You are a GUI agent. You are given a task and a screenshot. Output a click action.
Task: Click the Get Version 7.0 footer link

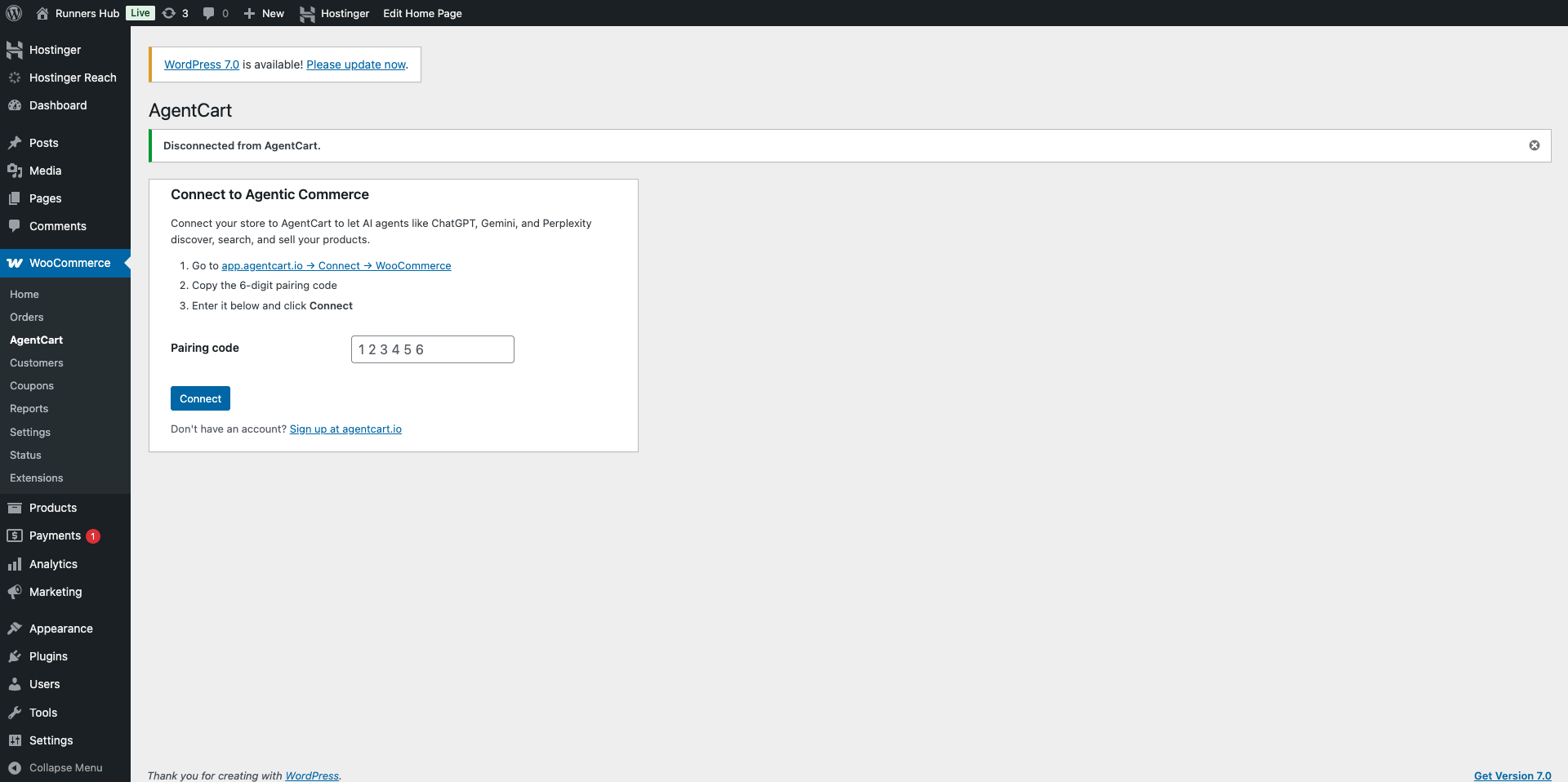click(1512, 775)
